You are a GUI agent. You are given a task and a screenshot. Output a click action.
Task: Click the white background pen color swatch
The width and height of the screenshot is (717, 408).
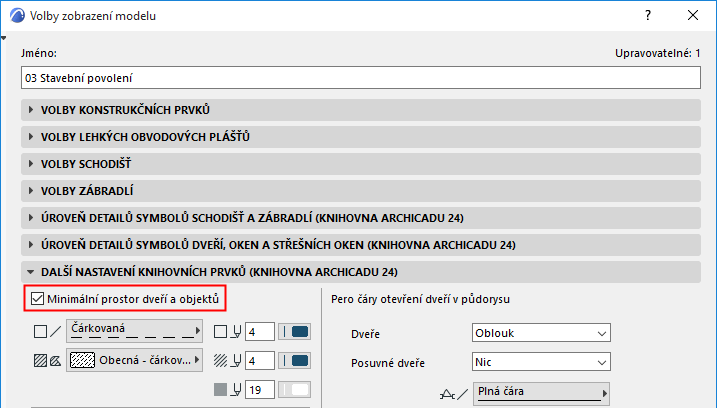(x=299, y=389)
